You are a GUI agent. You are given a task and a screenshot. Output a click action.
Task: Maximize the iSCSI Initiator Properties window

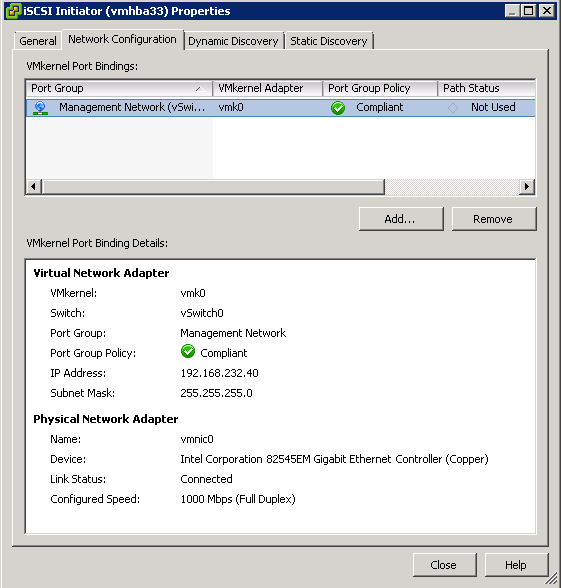pos(528,11)
